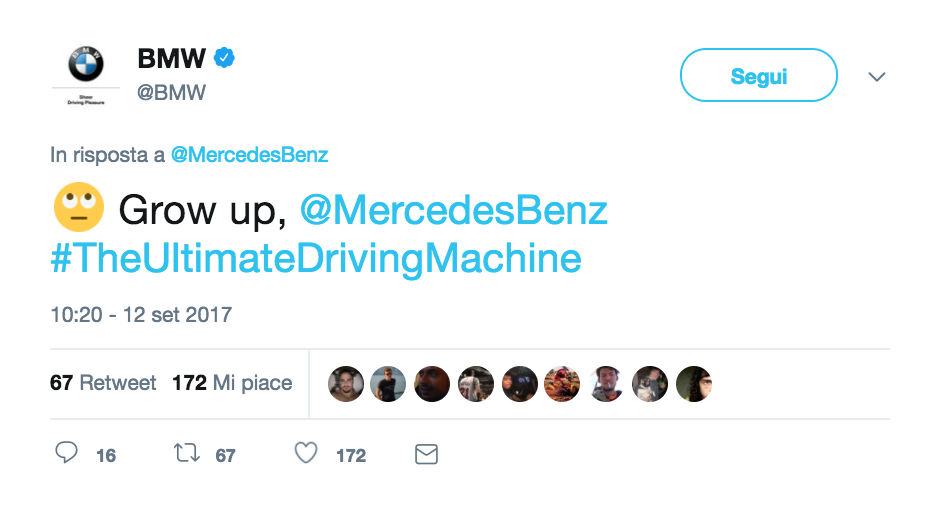
Task: Open the tweet options chevron dropdown
Action: coord(877,77)
